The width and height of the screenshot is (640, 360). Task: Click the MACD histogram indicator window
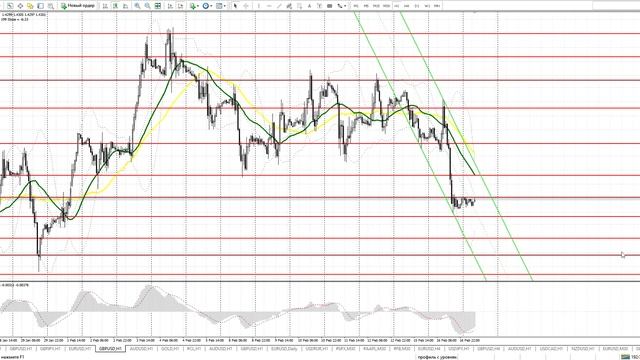click(320, 309)
